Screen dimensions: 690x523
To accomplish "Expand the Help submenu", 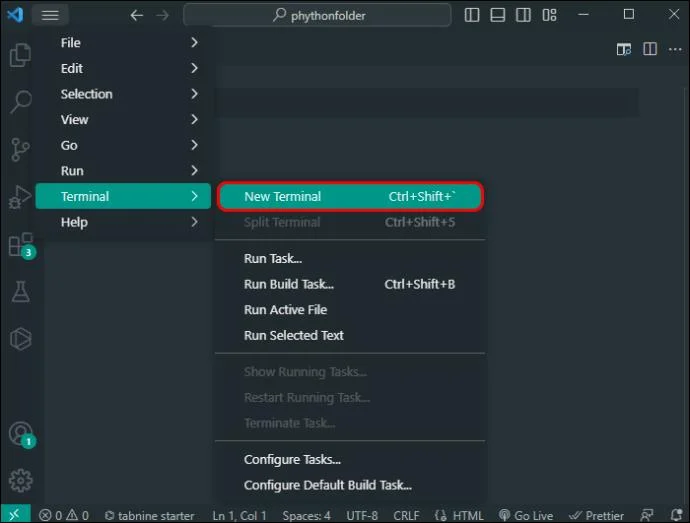I will point(123,222).
